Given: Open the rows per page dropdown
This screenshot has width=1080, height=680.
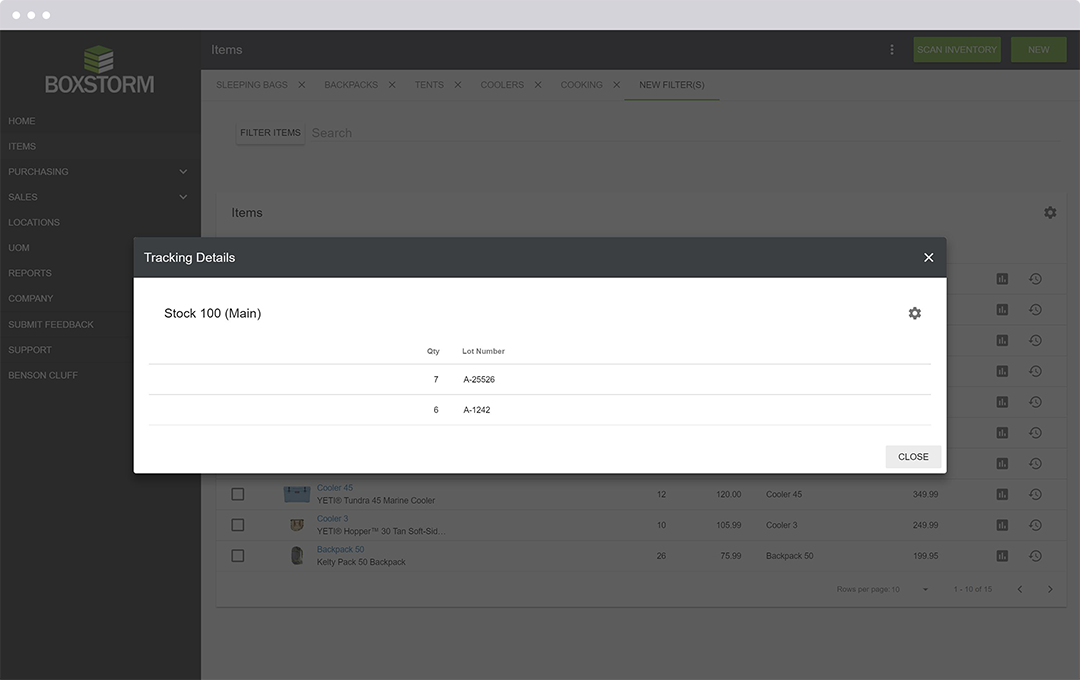Looking at the screenshot, I should click(x=925, y=589).
